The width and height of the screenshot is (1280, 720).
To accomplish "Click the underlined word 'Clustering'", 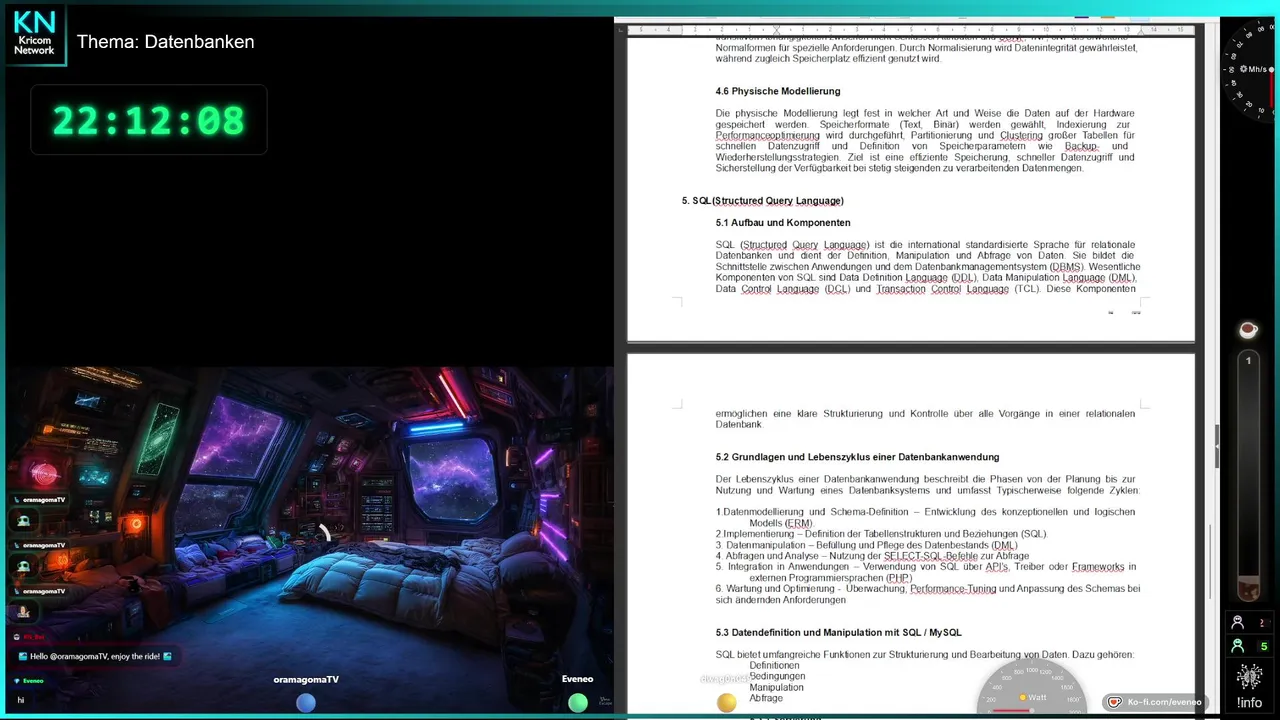I will (x=1021, y=135).
